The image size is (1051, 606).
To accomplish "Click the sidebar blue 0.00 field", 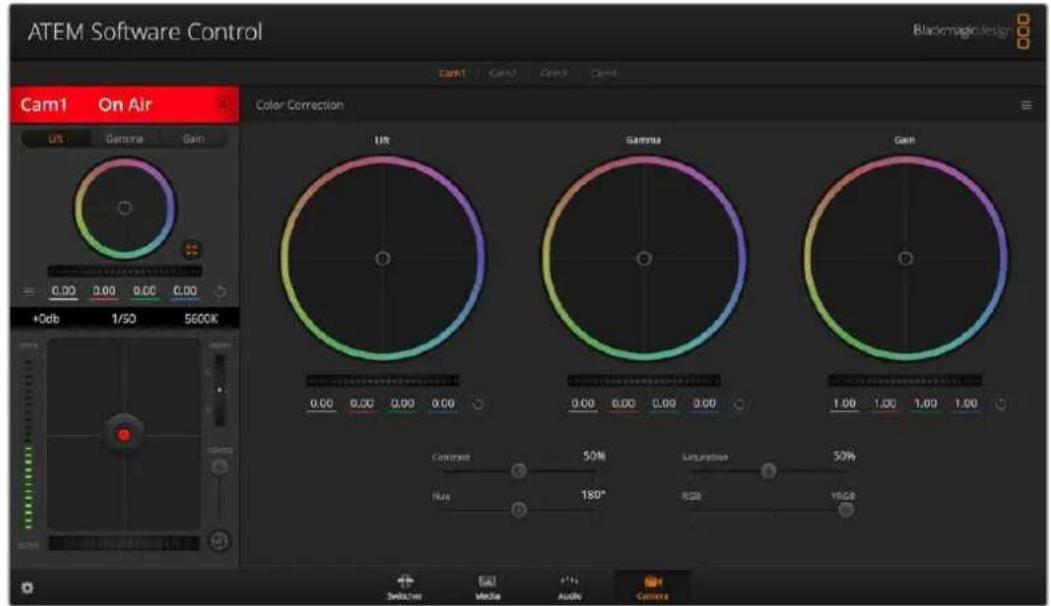I will 185,292.
